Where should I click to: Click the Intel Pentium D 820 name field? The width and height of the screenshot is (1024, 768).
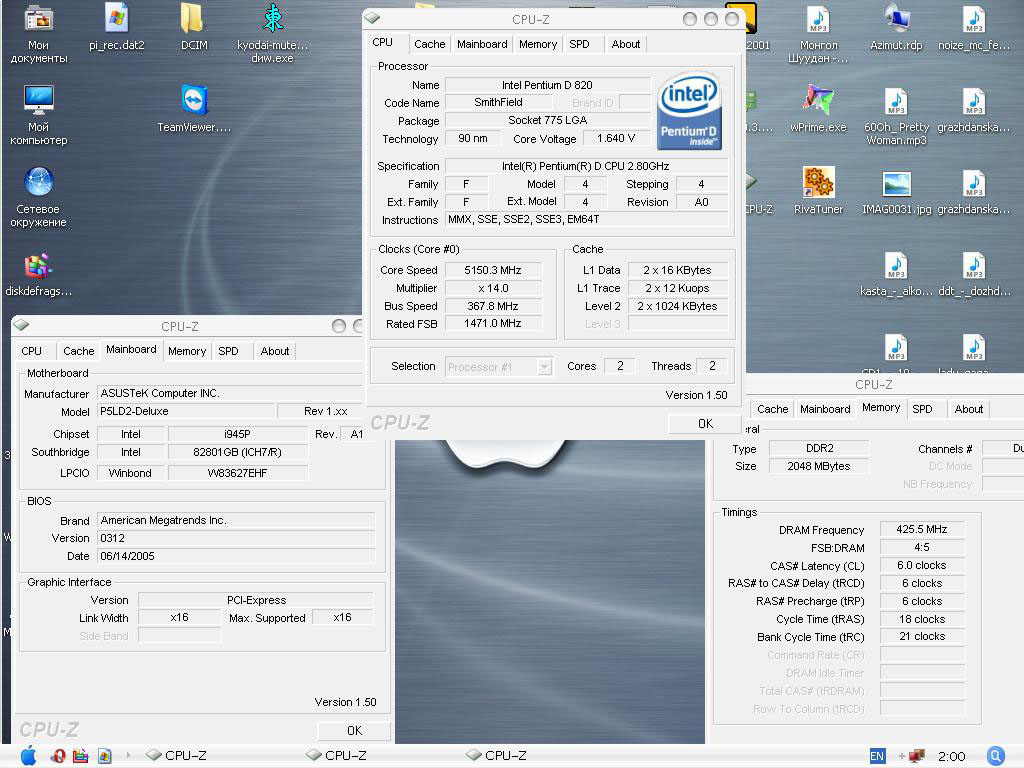[x=547, y=85]
